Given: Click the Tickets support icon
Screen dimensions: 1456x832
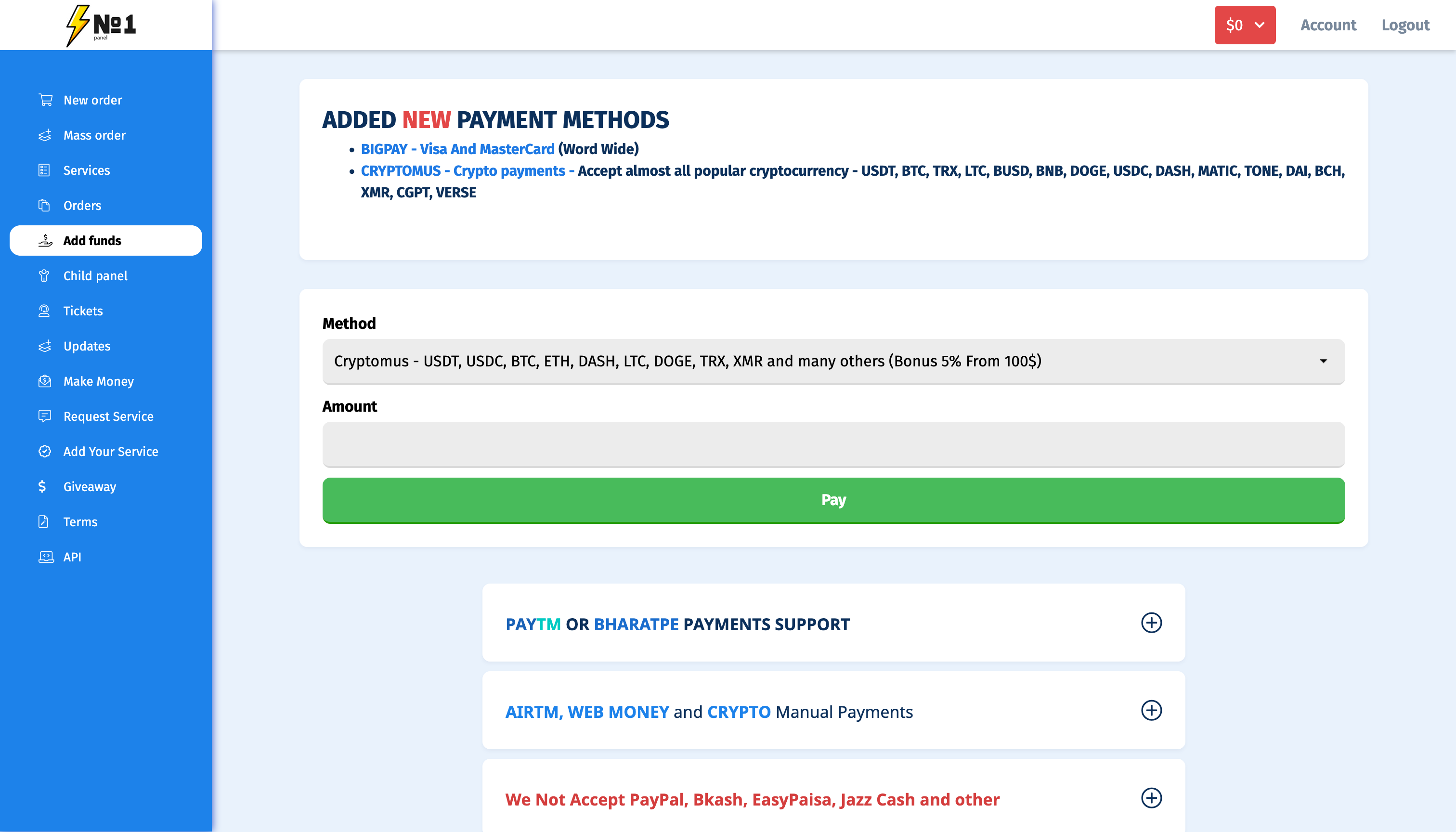Looking at the screenshot, I should (x=44, y=311).
